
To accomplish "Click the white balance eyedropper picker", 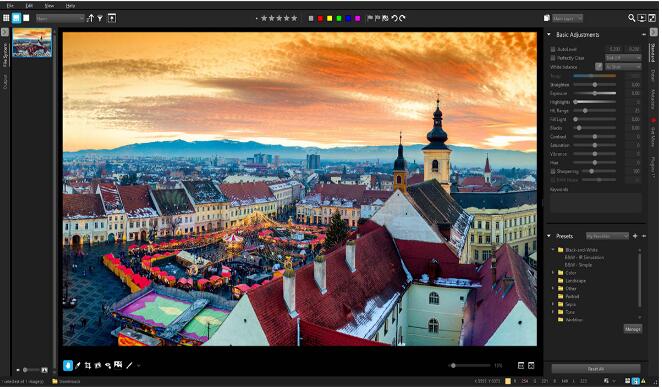I will (x=599, y=67).
